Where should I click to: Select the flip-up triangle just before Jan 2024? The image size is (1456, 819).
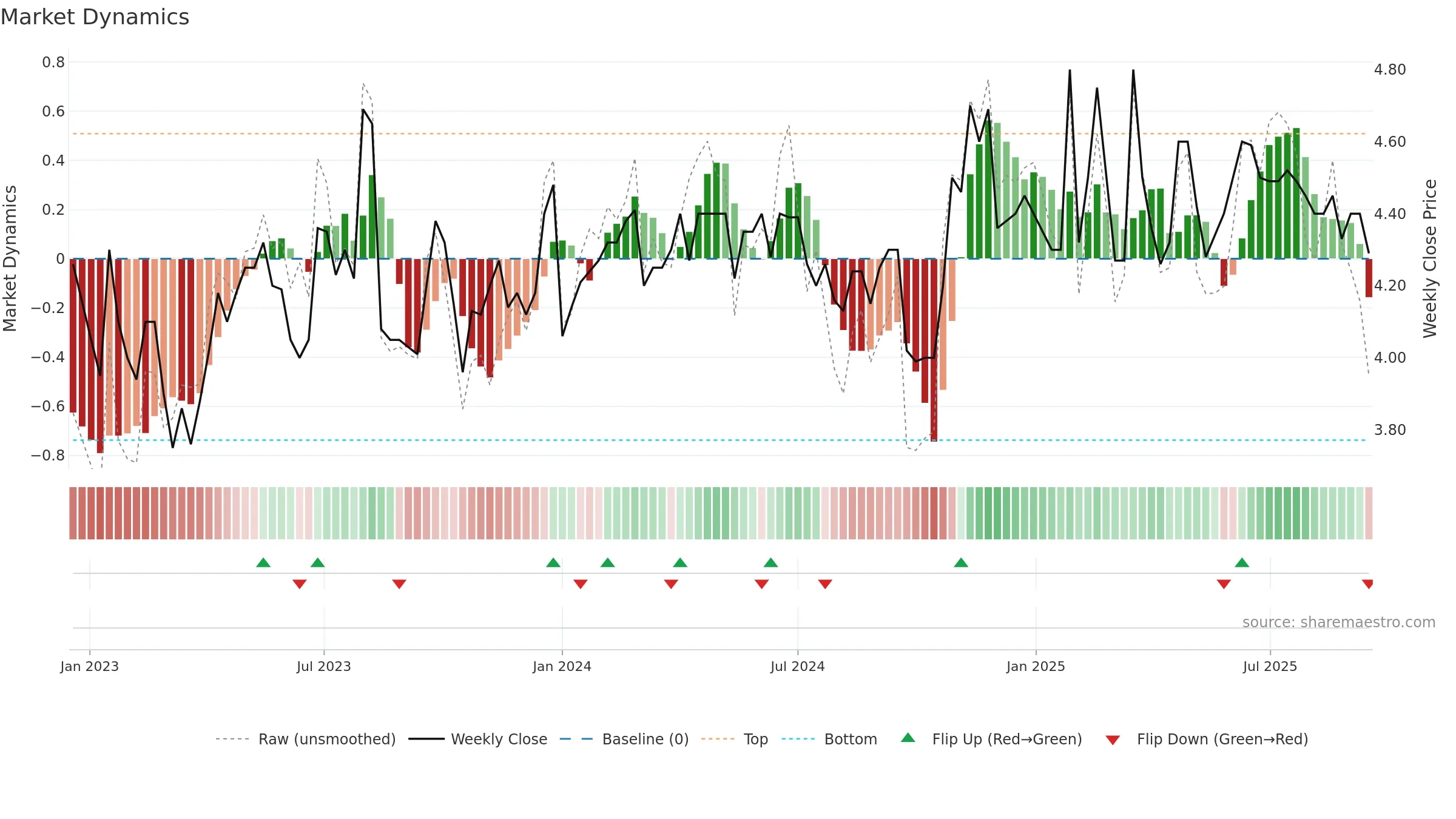553,563
